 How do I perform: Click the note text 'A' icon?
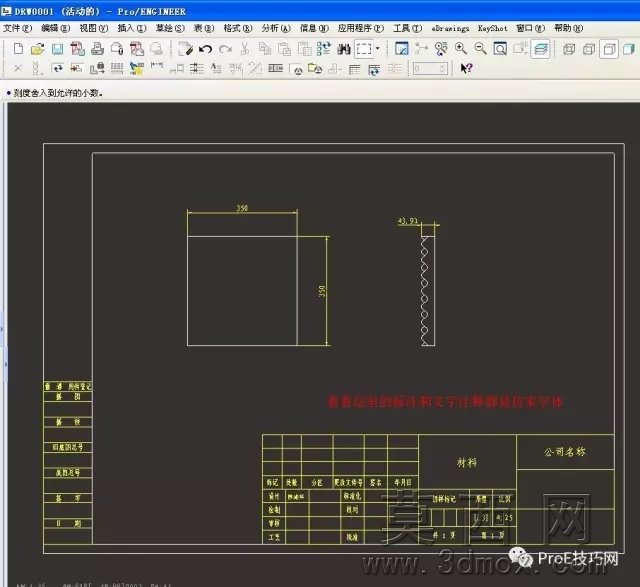point(216,68)
